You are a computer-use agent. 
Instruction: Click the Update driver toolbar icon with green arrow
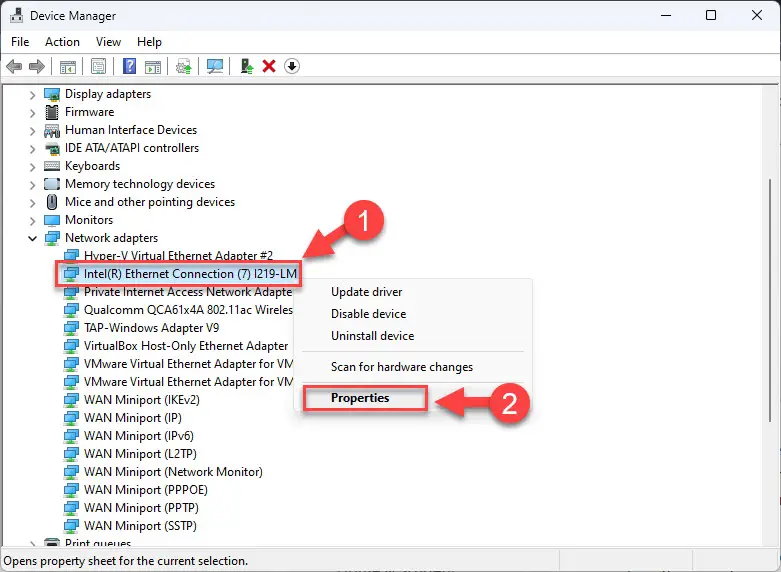click(247, 66)
